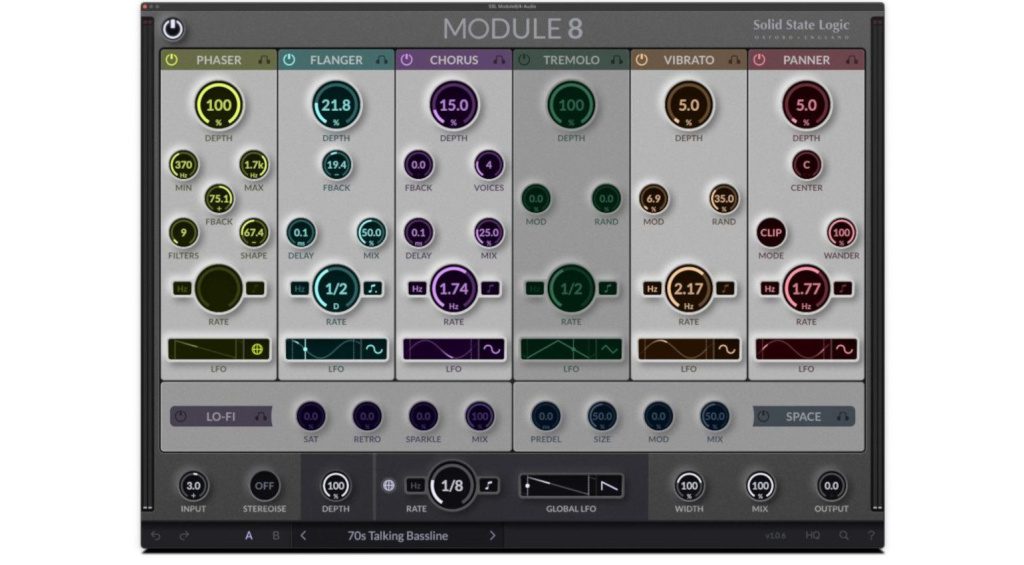The height and width of the screenshot is (565, 1024).
Task: Click the Phaser FILTERS knob
Action: (x=184, y=233)
